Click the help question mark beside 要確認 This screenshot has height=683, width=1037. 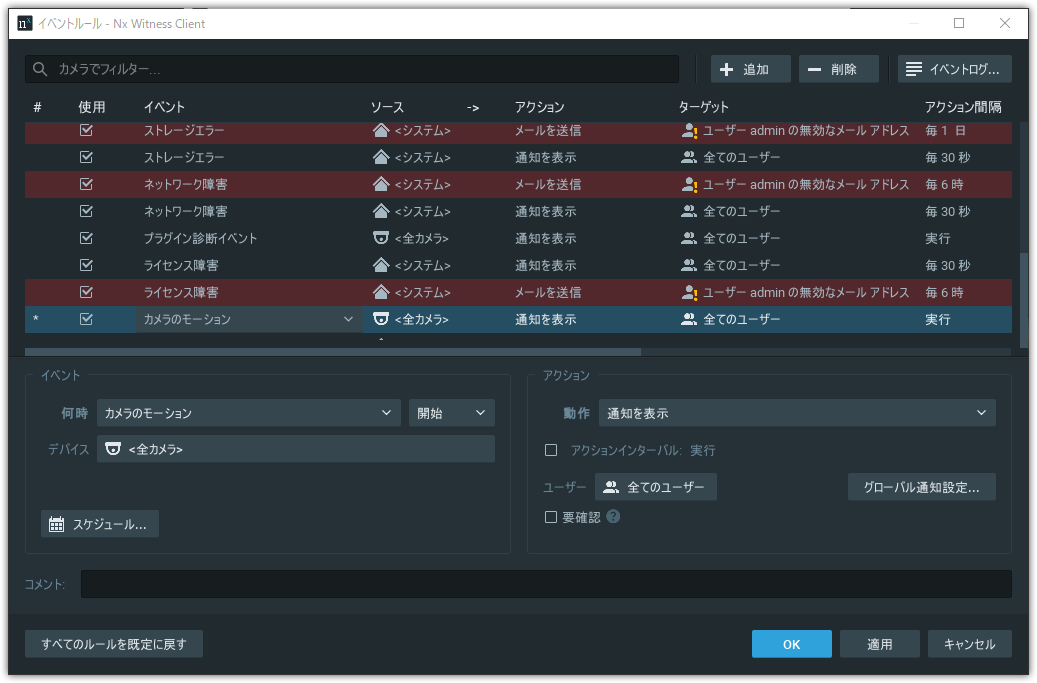[x=613, y=517]
